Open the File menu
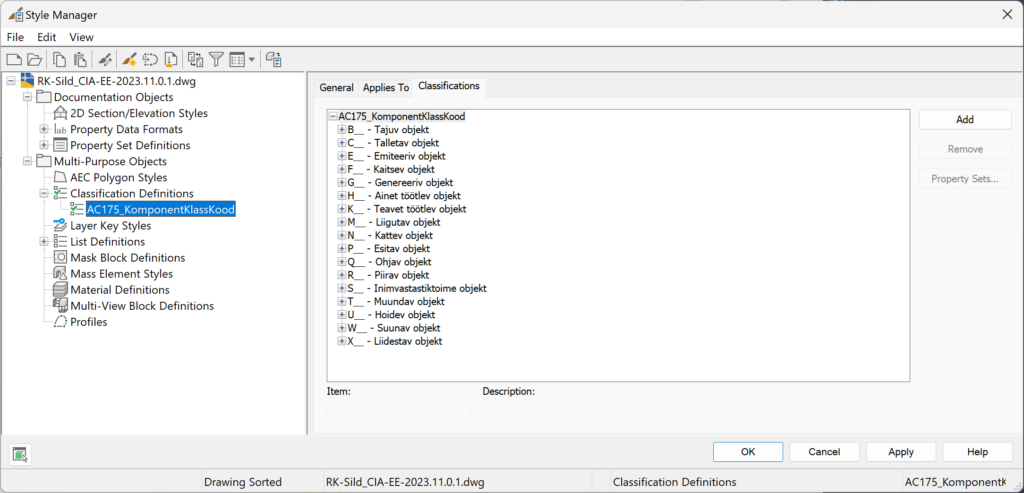The image size is (1024, 493). 15,37
